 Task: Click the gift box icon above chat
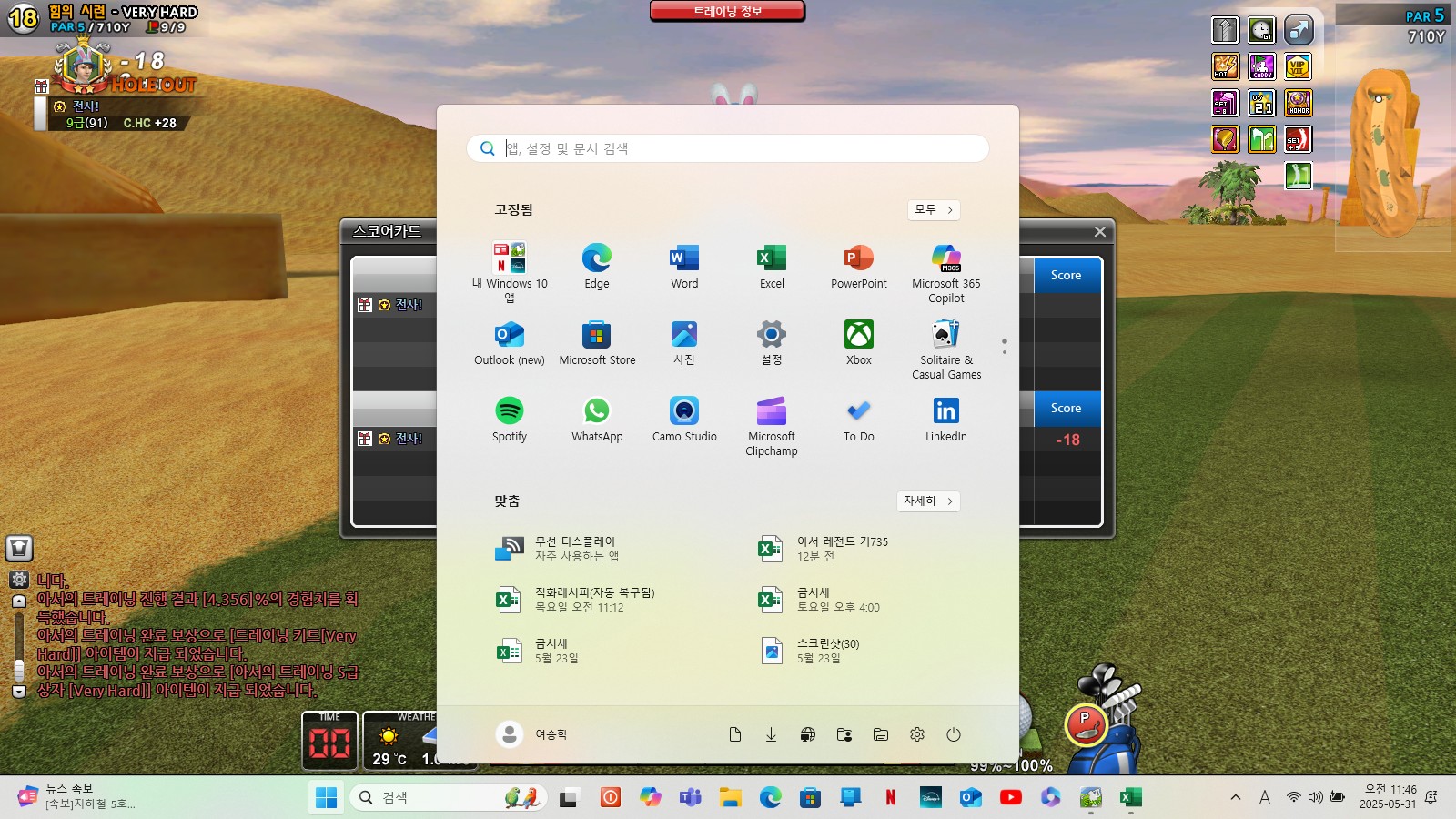tap(19, 548)
